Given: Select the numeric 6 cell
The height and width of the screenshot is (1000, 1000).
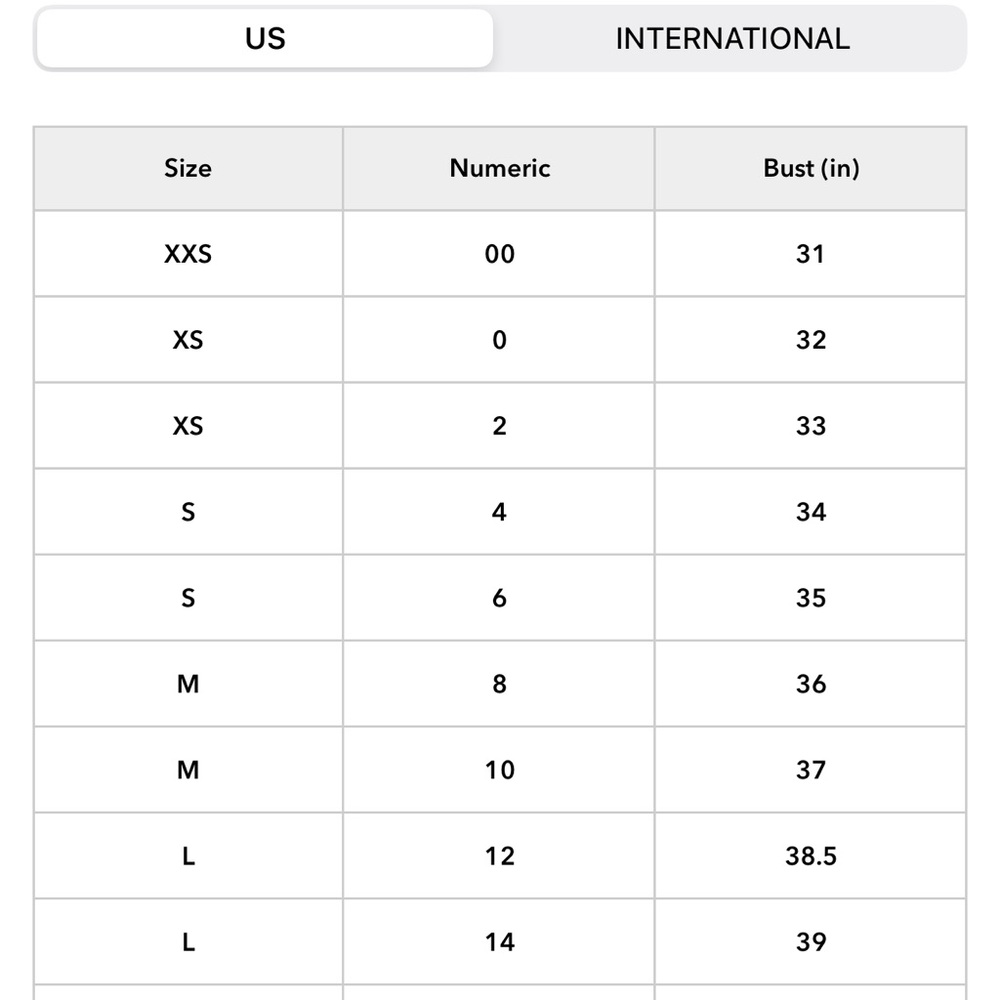Looking at the screenshot, I should (499, 598).
